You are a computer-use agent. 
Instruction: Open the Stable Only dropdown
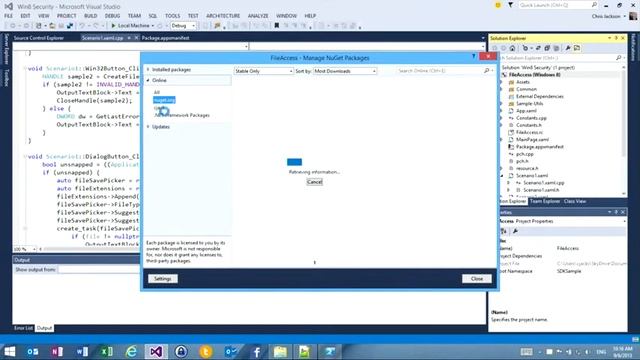click(264, 71)
